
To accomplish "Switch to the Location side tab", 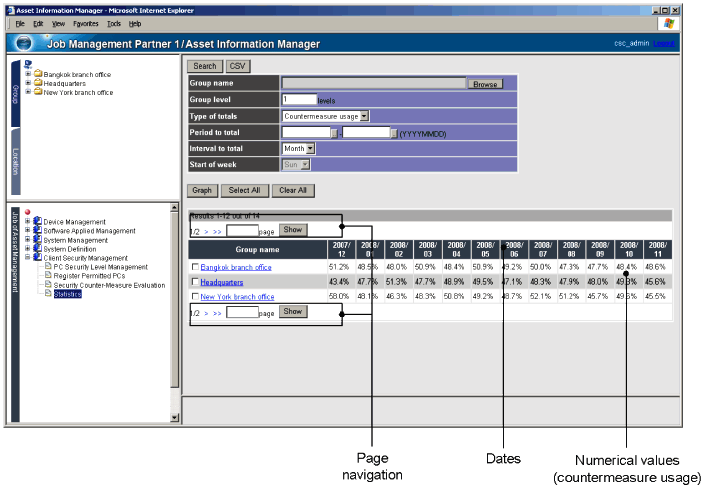I will coord(15,161).
